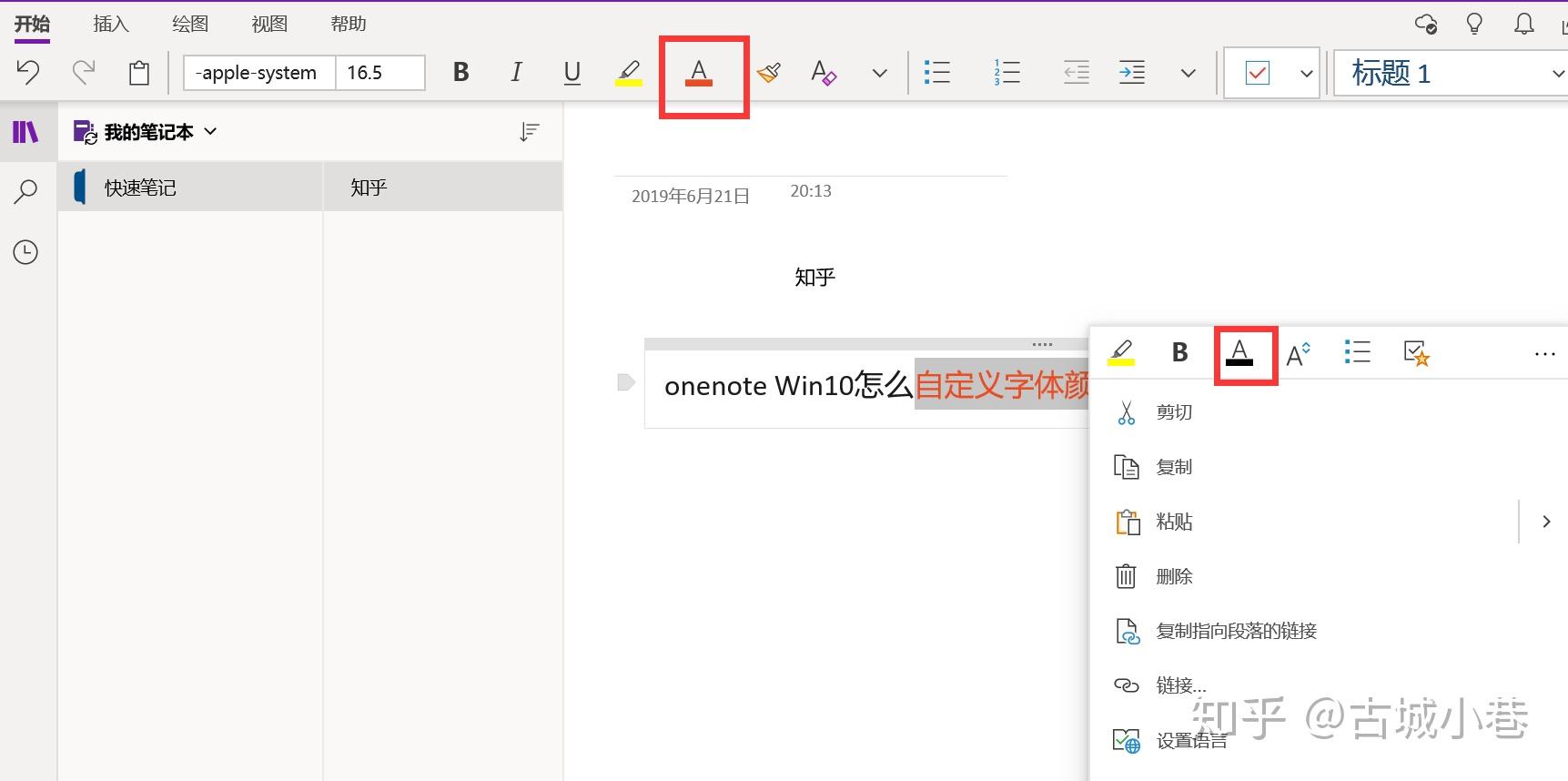Check the cloud sync status icon
The width and height of the screenshot is (1568, 781).
tap(1426, 24)
